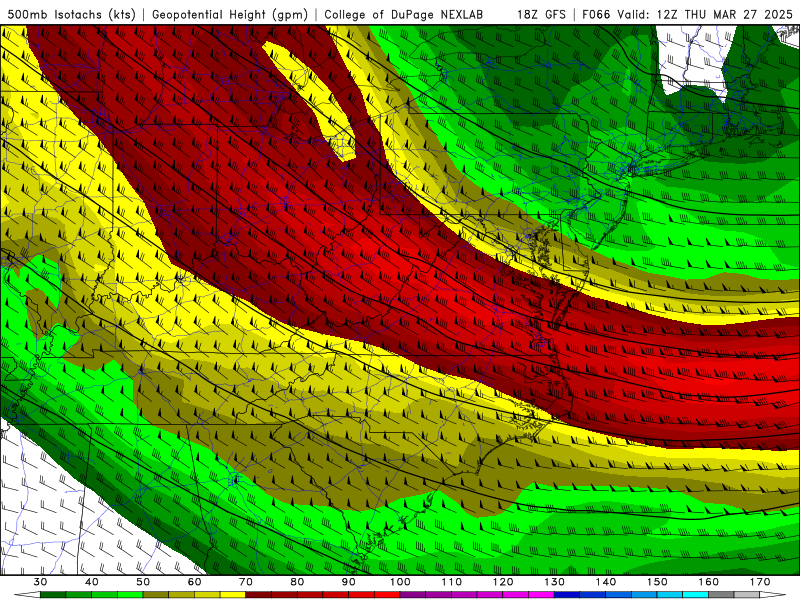Click the color scale label 100
800x600 pixels.
(x=401, y=582)
